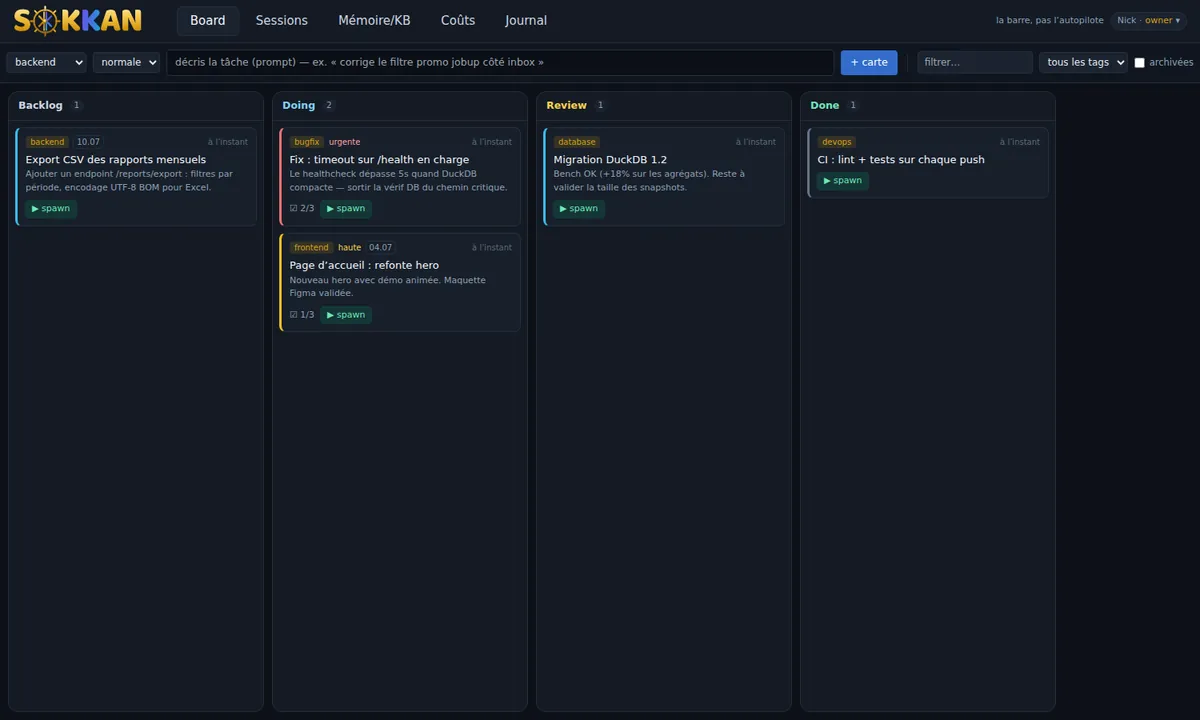
Task: Spawn the Export CSV des rapports card
Action: pos(51,209)
